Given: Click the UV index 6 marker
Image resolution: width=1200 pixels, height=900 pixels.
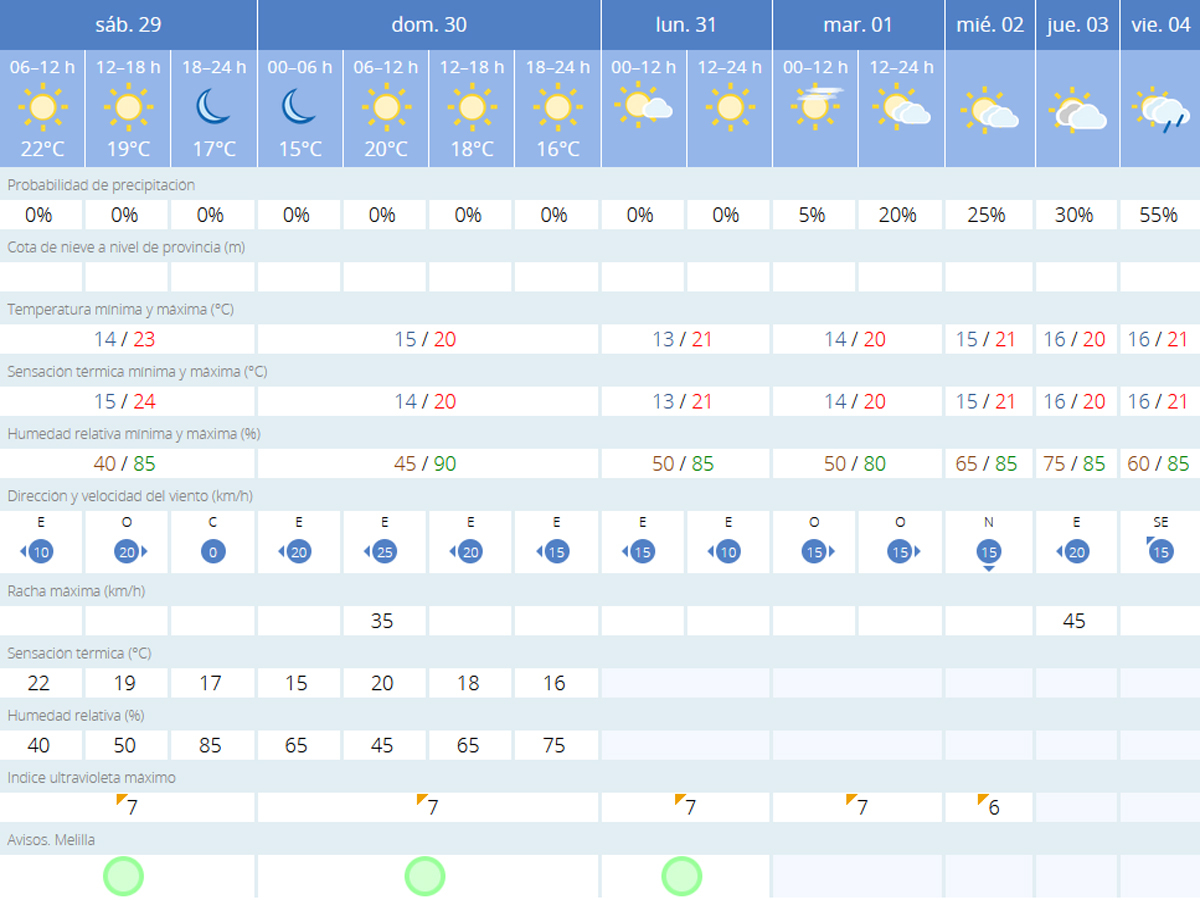Looking at the screenshot, I should coord(989,806).
